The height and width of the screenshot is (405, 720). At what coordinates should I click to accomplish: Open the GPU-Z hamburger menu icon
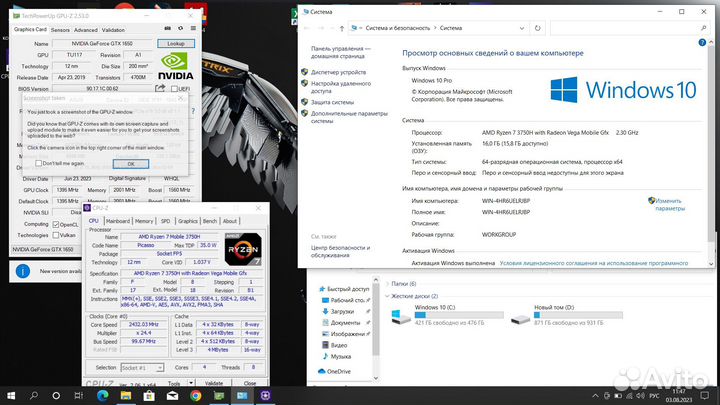(x=193, y=28)
